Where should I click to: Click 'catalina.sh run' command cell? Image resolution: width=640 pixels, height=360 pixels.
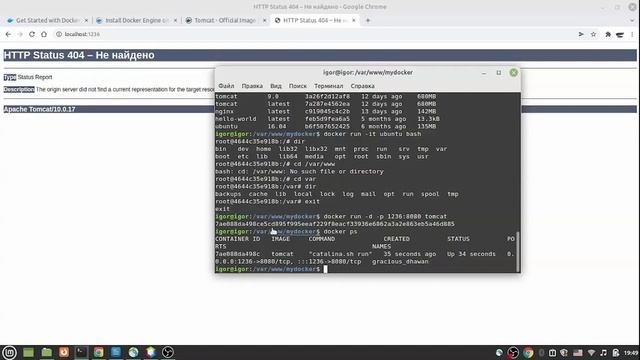point(340,254)
